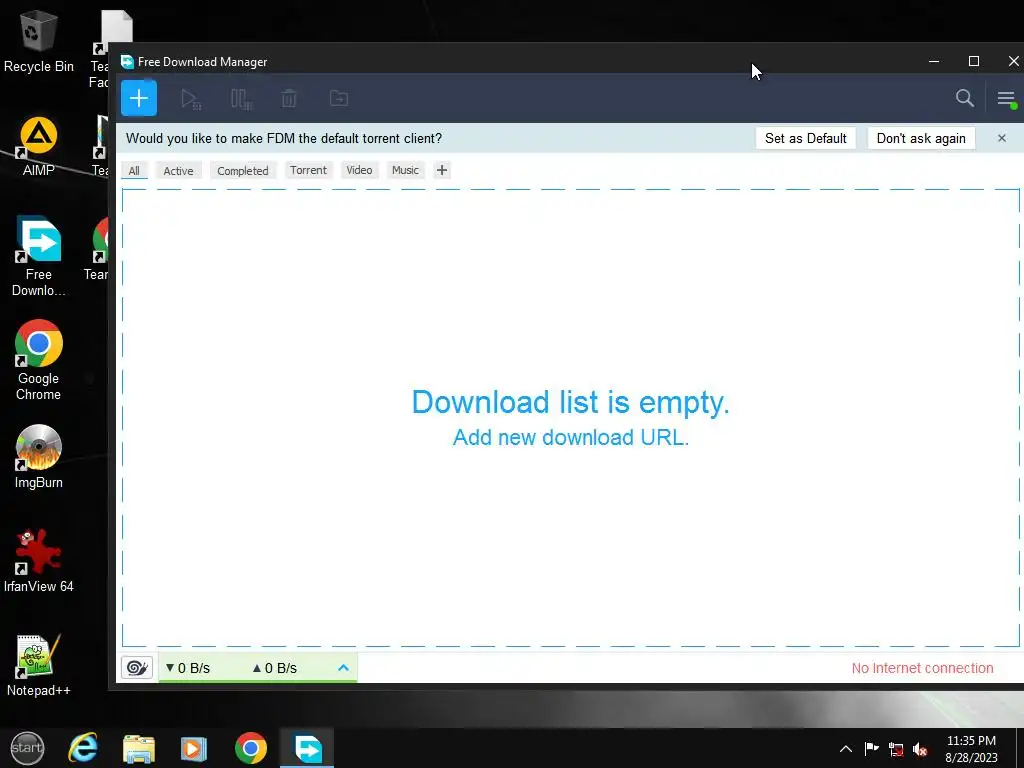Open File Explorer from the taskbar

click(138, 748)
